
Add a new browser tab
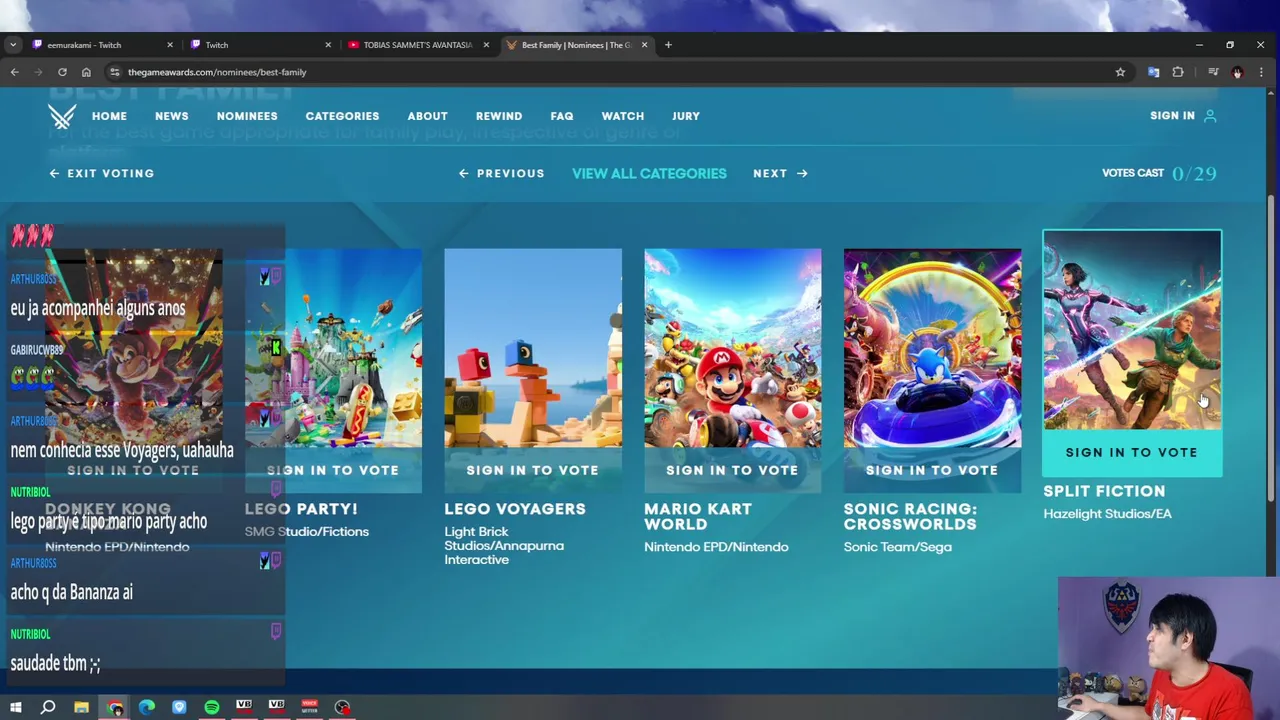[668, 45]
